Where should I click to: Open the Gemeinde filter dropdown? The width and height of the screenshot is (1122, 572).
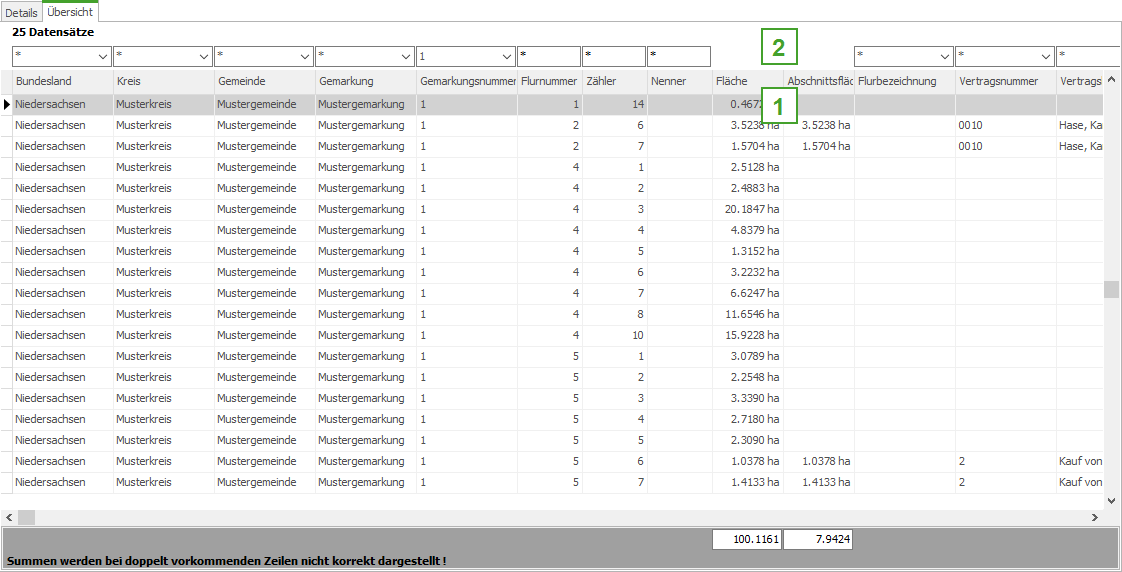[305, 56]
